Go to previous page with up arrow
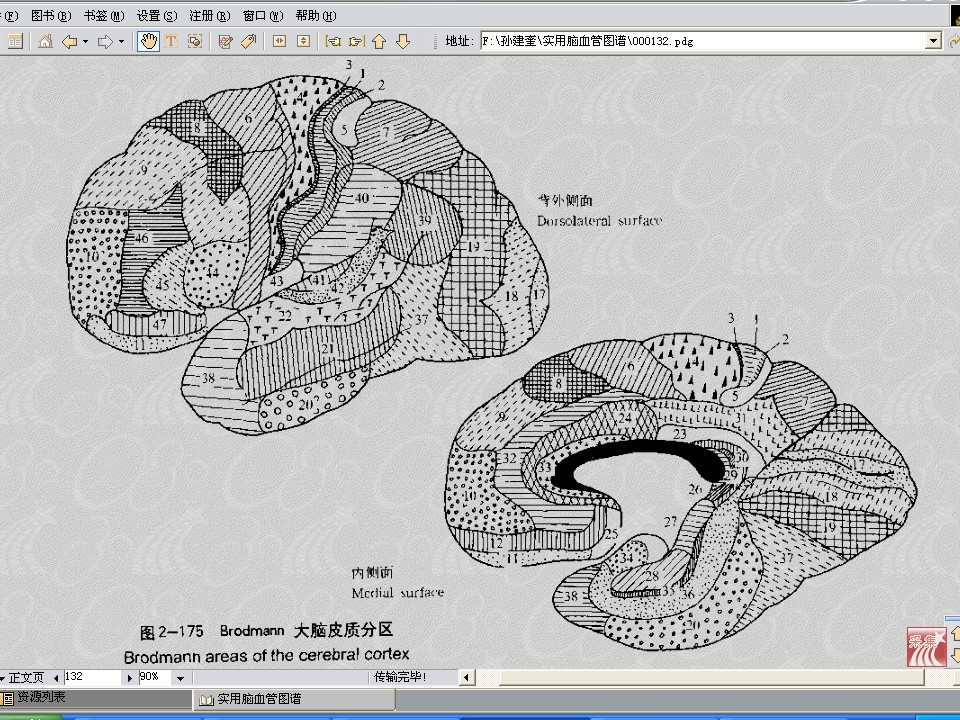 click(379, 41)
